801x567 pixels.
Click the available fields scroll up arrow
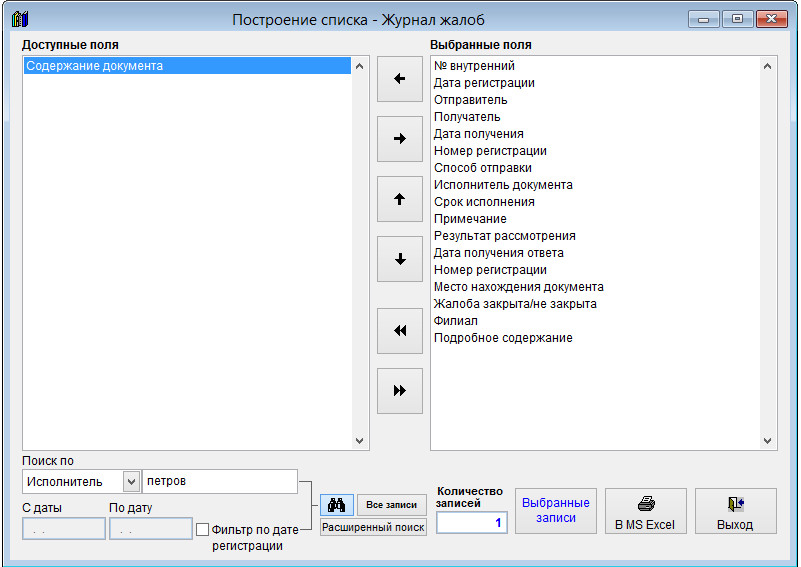coord(359,66)
